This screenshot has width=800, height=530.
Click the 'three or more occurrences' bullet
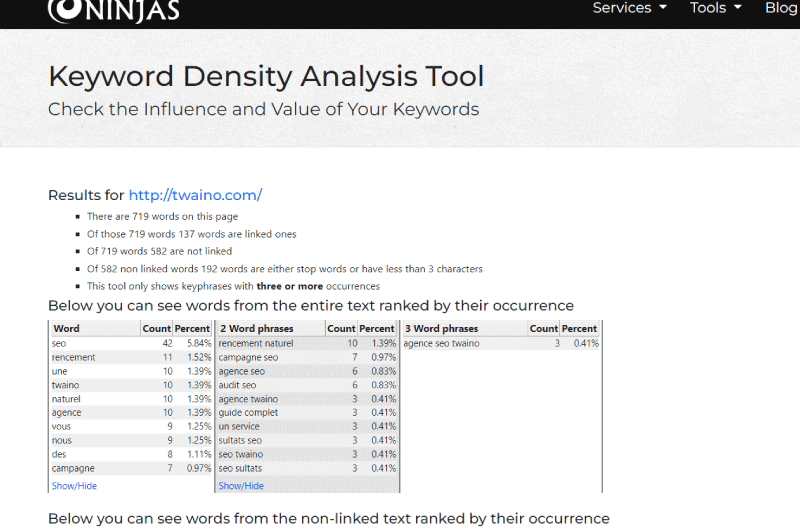(x=233, y=286)
